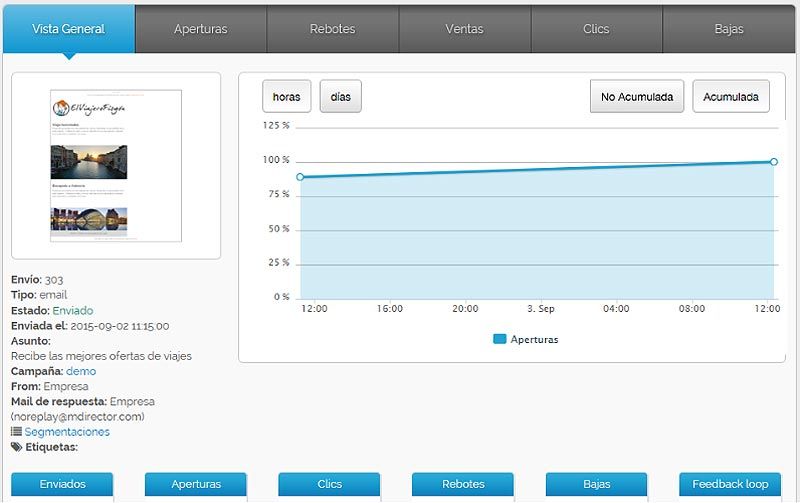Click the Enviado status text
Screen dimensions: 800x503
click(73, 311)
